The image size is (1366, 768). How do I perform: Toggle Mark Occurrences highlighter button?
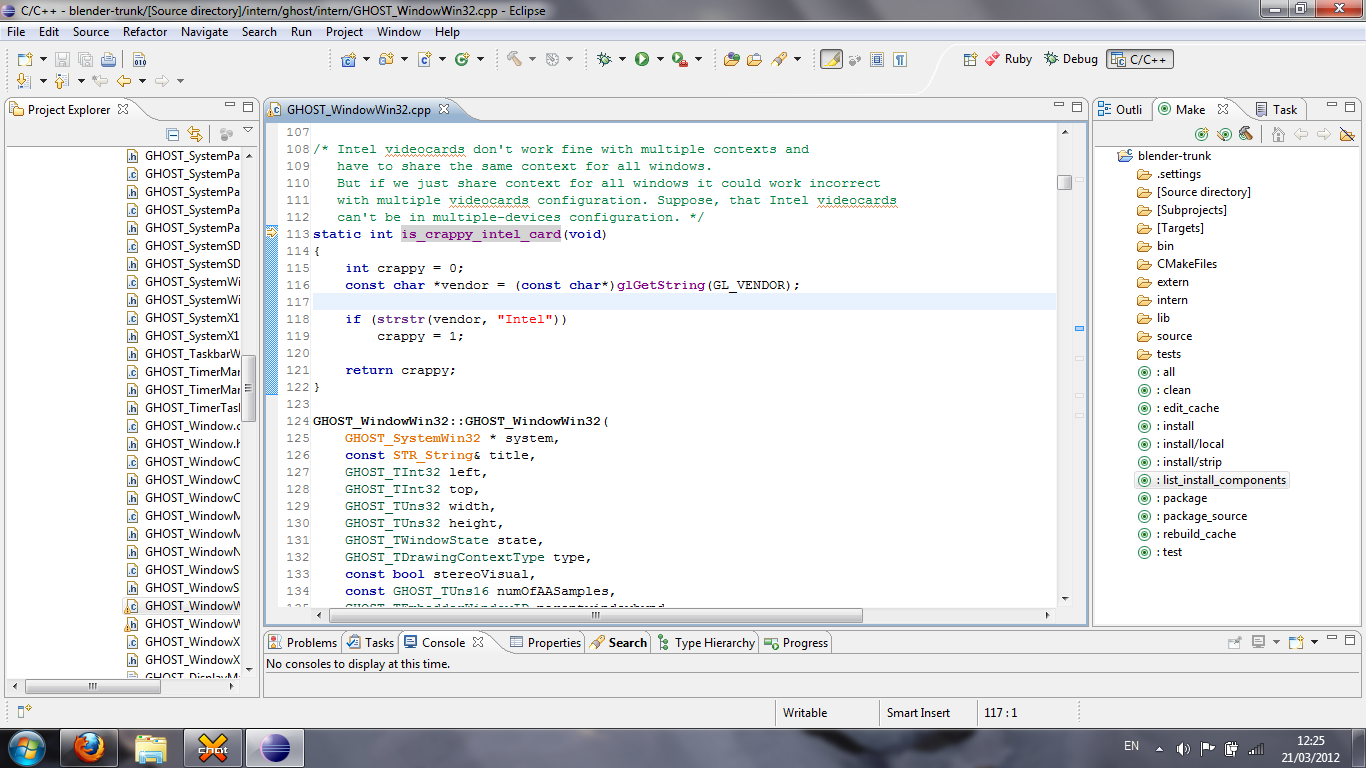click(x=831, y=60)
